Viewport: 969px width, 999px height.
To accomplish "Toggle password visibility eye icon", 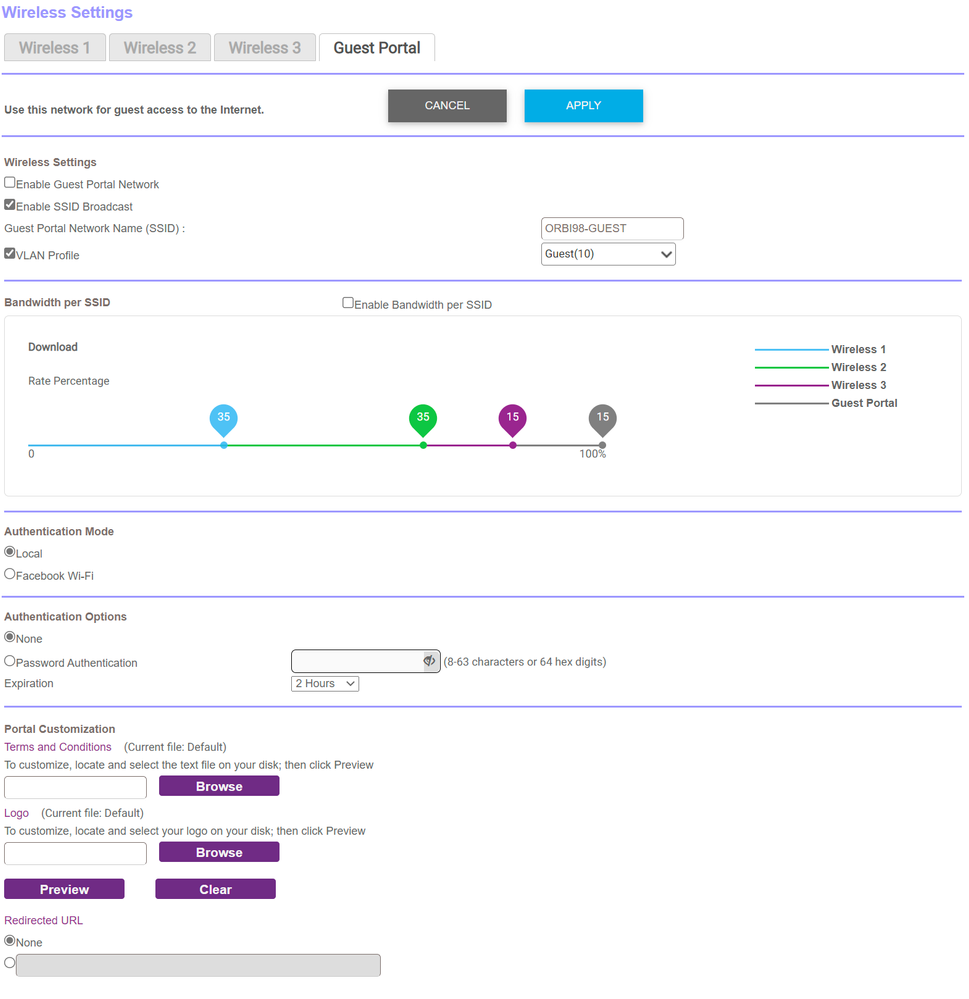I will [430, 661].
